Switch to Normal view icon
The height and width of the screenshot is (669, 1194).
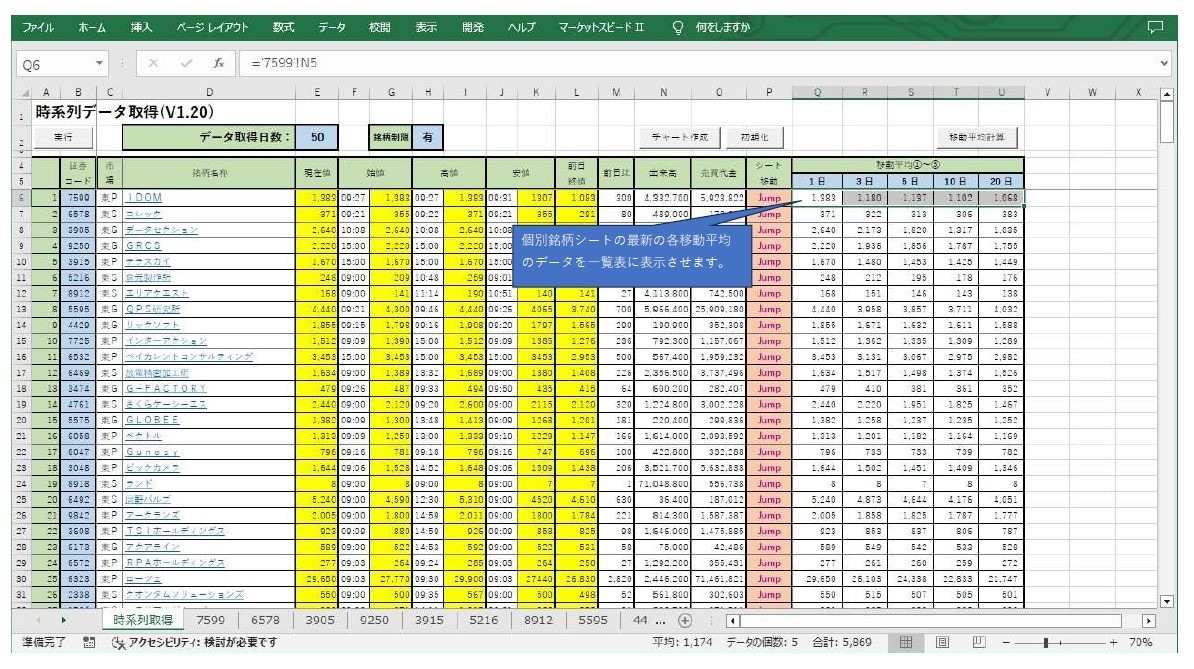pos(906,643)
